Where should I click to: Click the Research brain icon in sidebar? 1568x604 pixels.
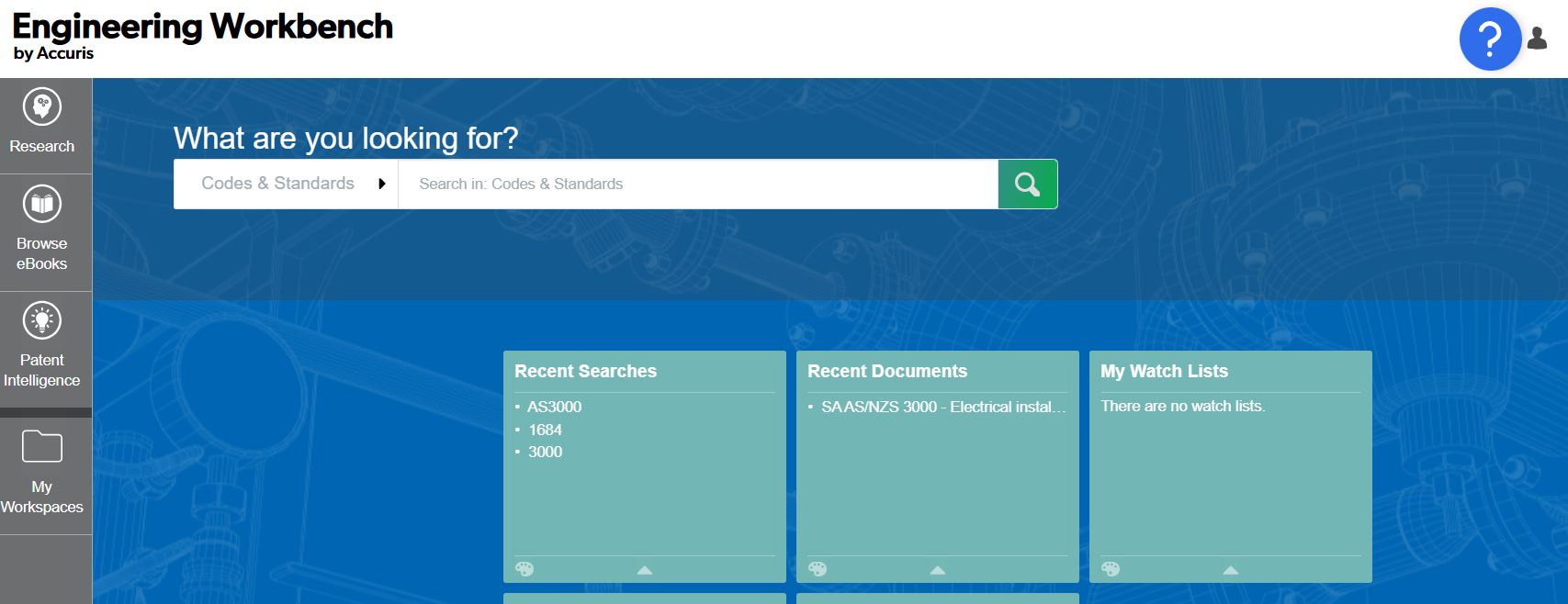pyautogui.click(x=41, y=107)
